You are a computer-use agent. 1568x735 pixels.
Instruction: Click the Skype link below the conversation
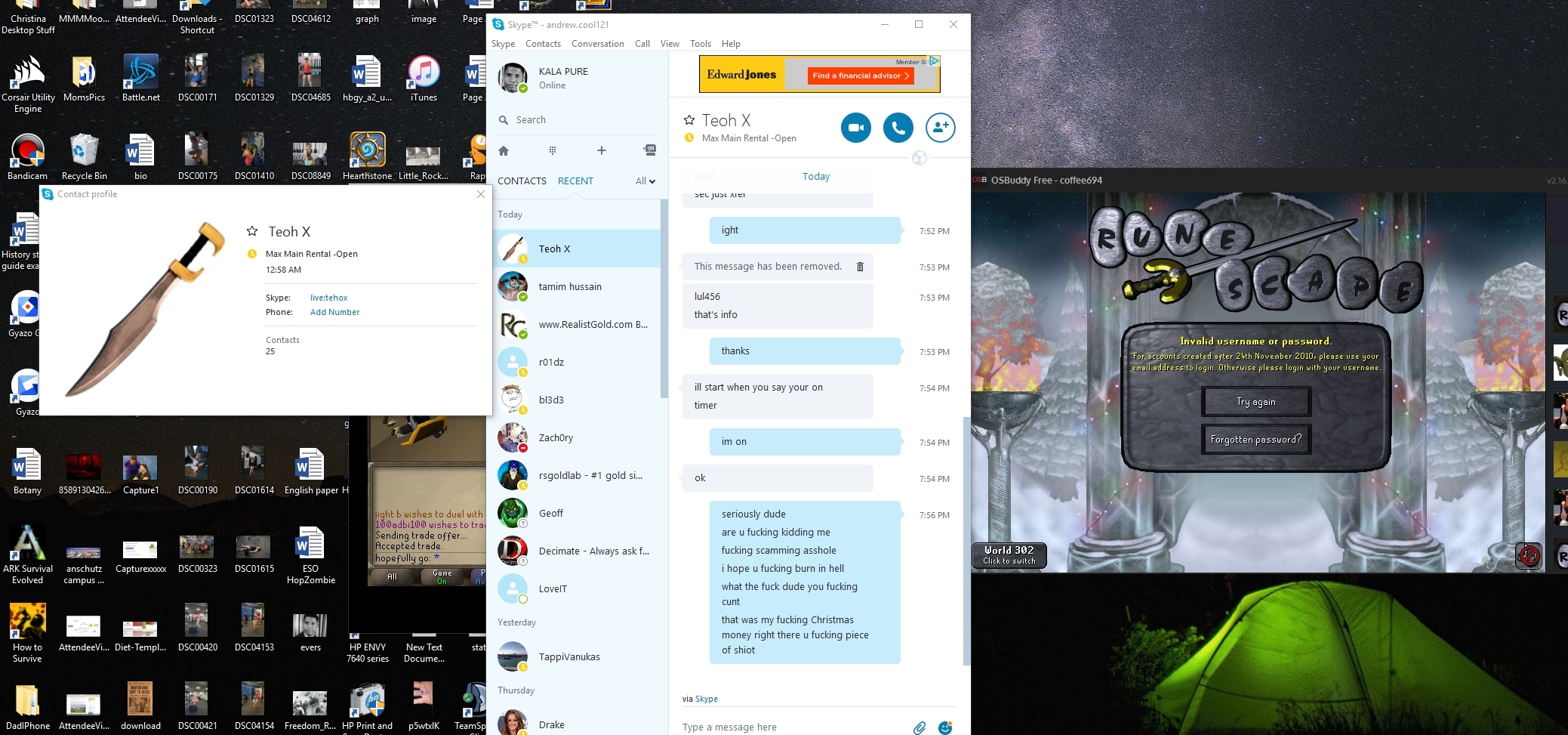[x=707, y=699]
